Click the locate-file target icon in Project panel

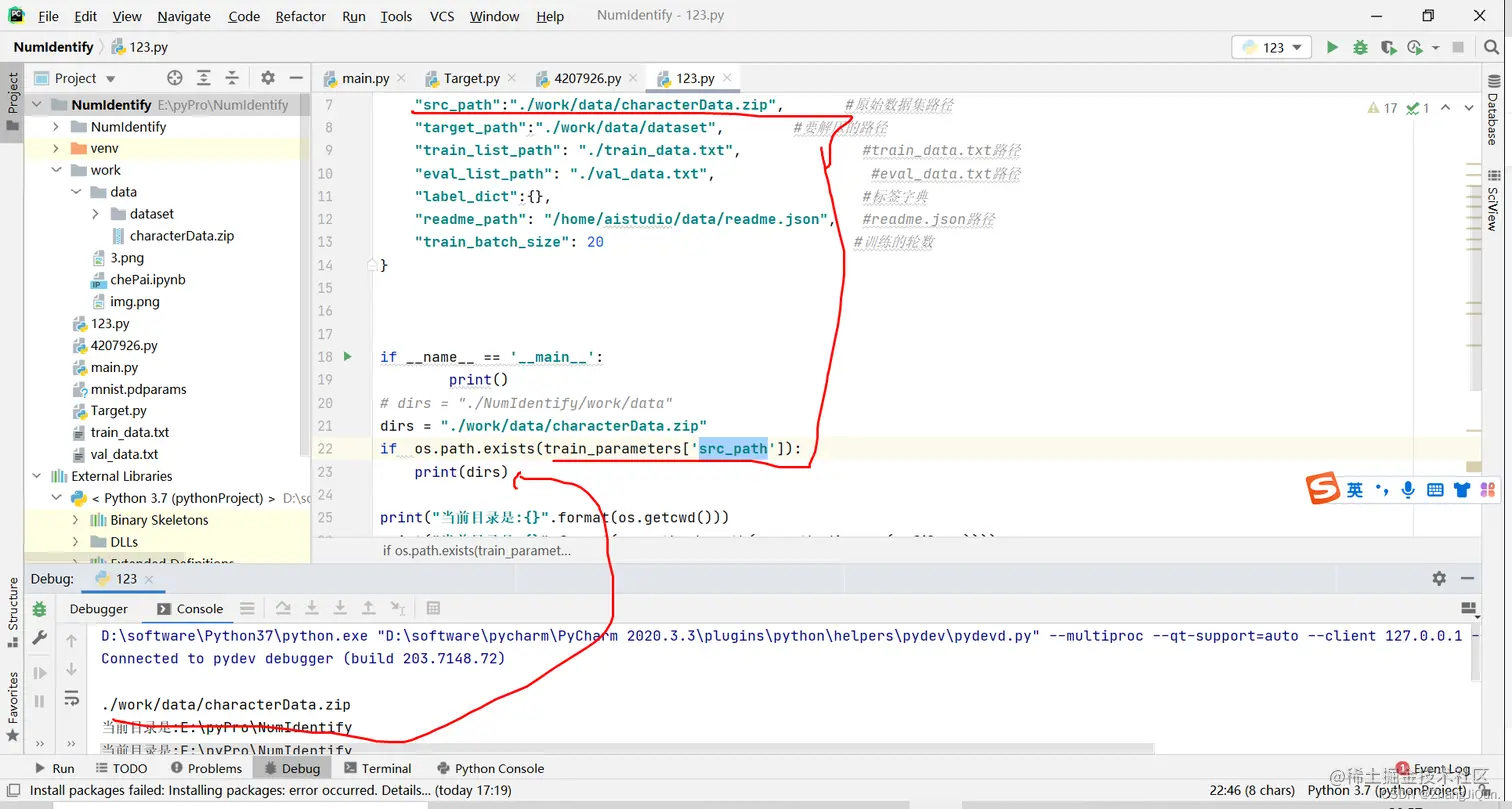point(175,78)
